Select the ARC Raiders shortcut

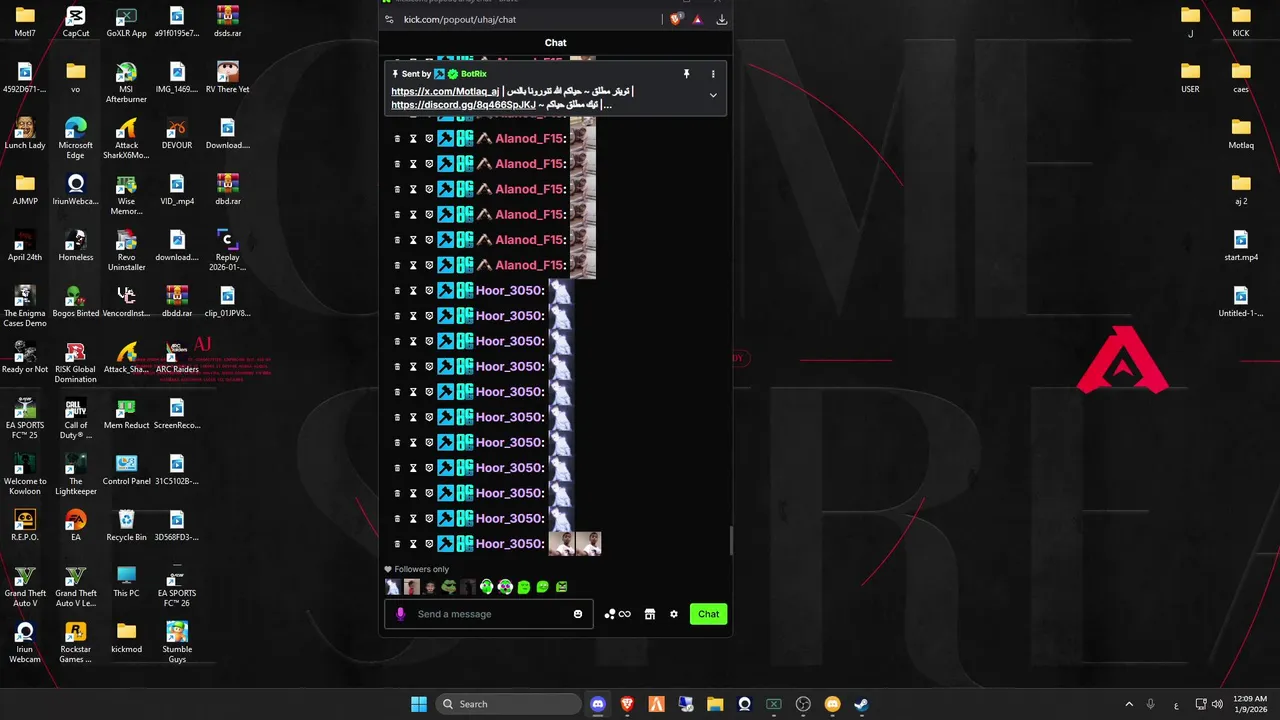coord(177,357)
